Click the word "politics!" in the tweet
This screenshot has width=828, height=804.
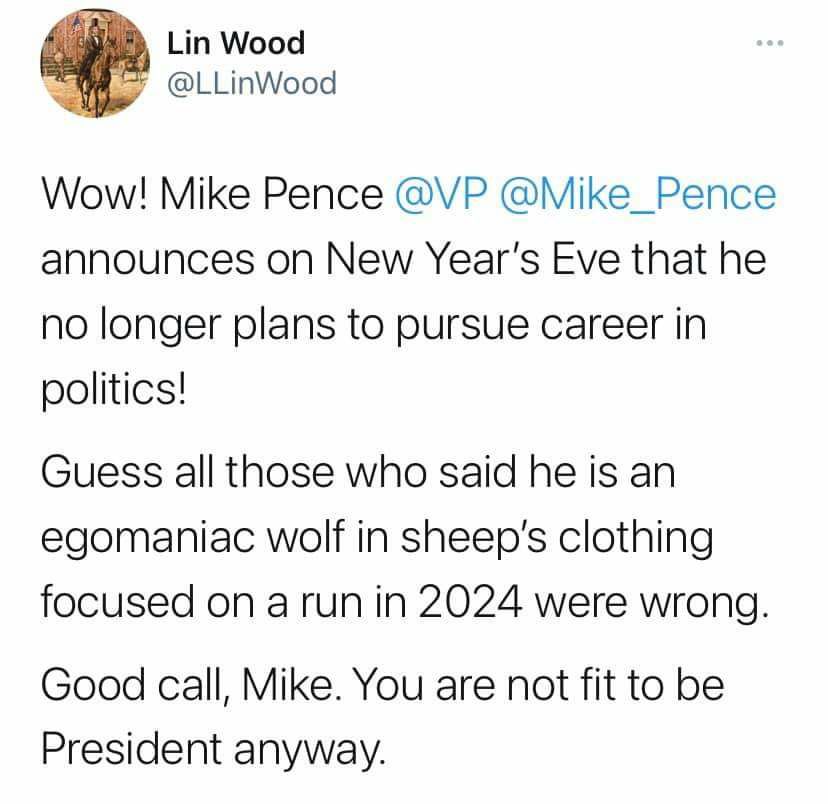[114, 391]
